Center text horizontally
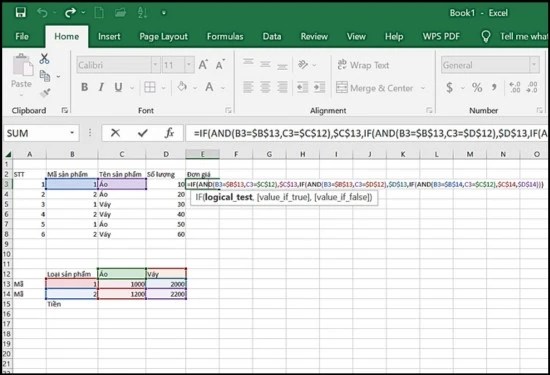This screenshot has height=375, width=550. 266,87
